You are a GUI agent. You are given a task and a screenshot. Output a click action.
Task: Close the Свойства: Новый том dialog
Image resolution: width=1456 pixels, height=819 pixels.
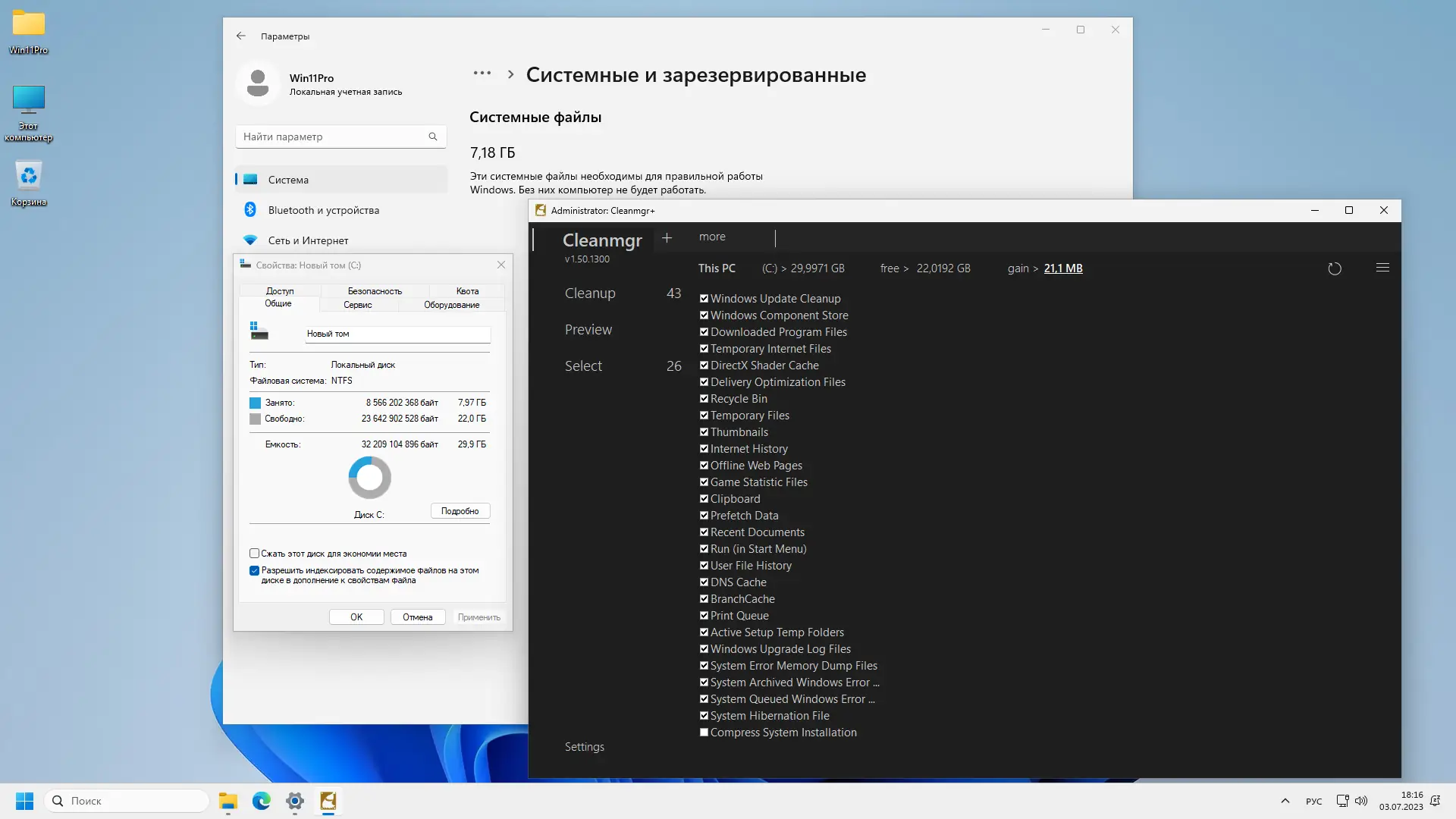point(501,265)
